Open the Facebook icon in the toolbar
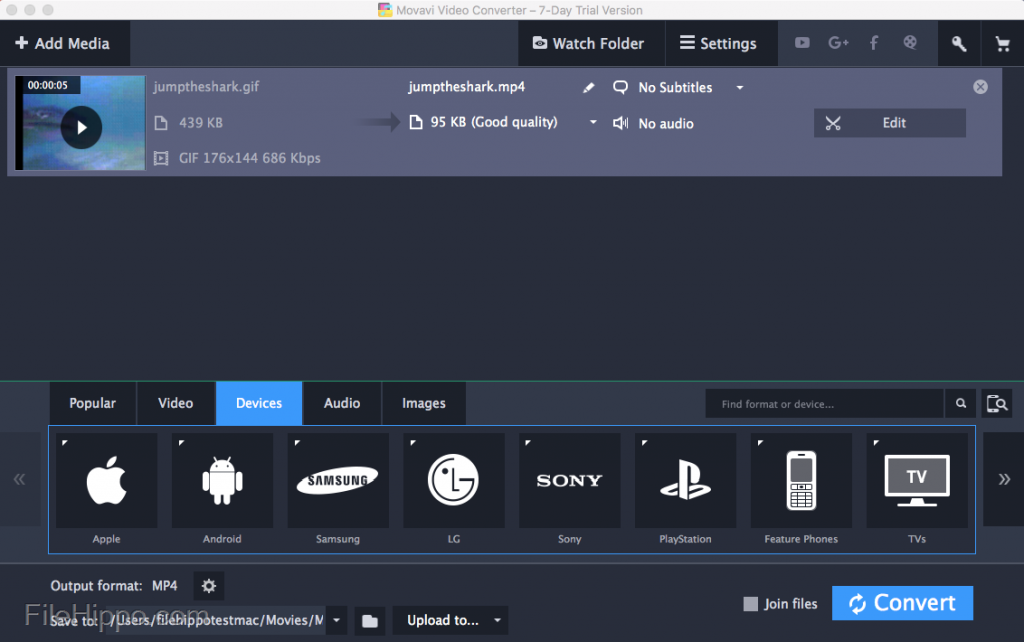 874,43
